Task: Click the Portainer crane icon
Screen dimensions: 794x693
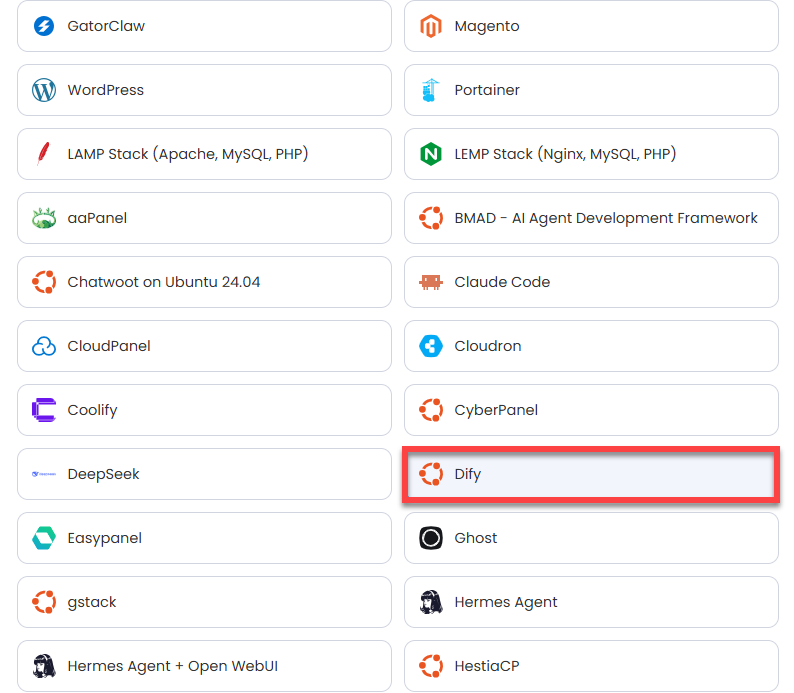Action: coord(430,90)
